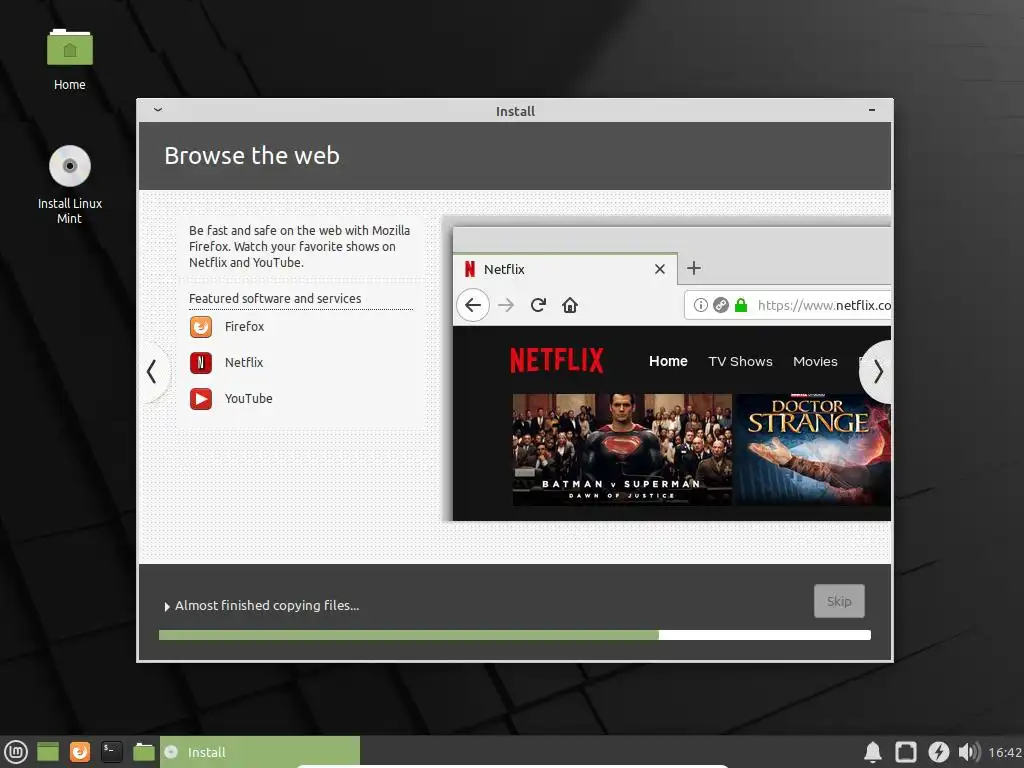Click the YouTube icon in featured software

click(x=201, y=398)
